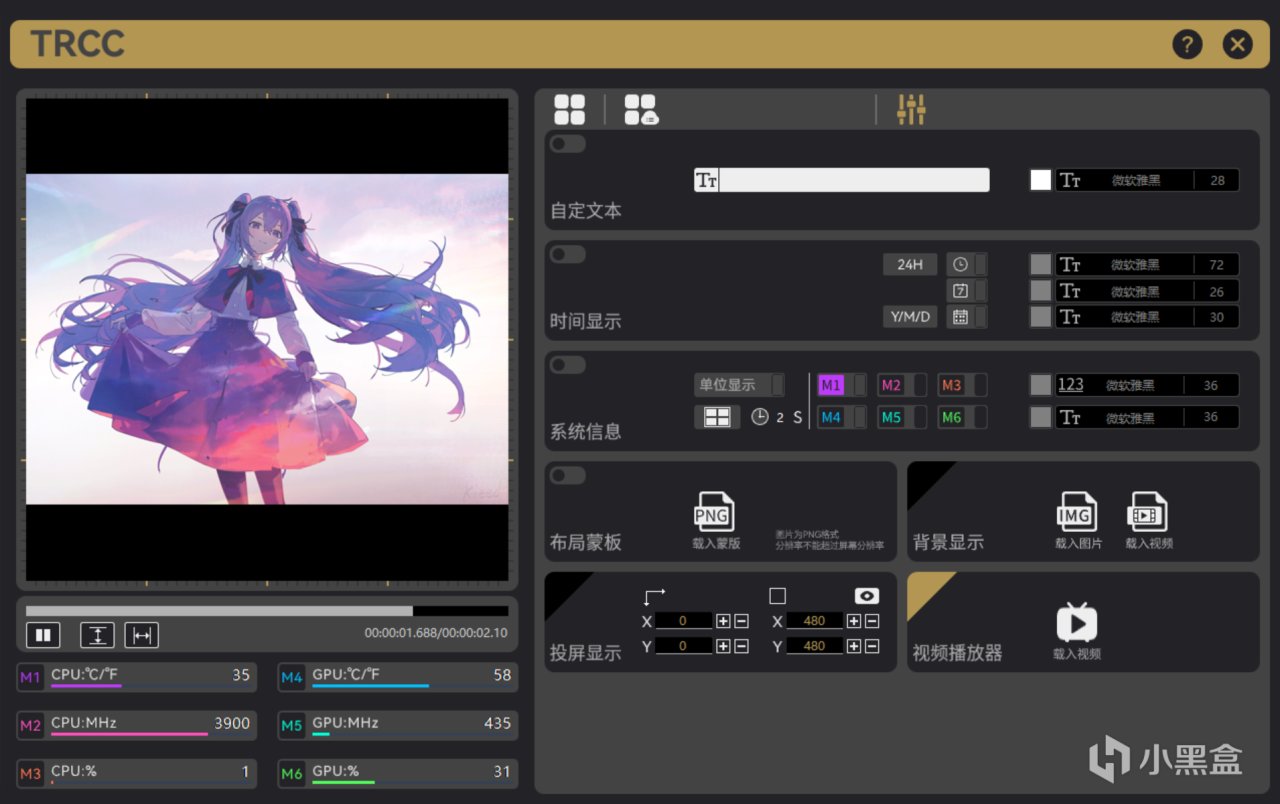Pick color swatch for system info text font
Screen dimensions: 1280x804
[1041, 417]
